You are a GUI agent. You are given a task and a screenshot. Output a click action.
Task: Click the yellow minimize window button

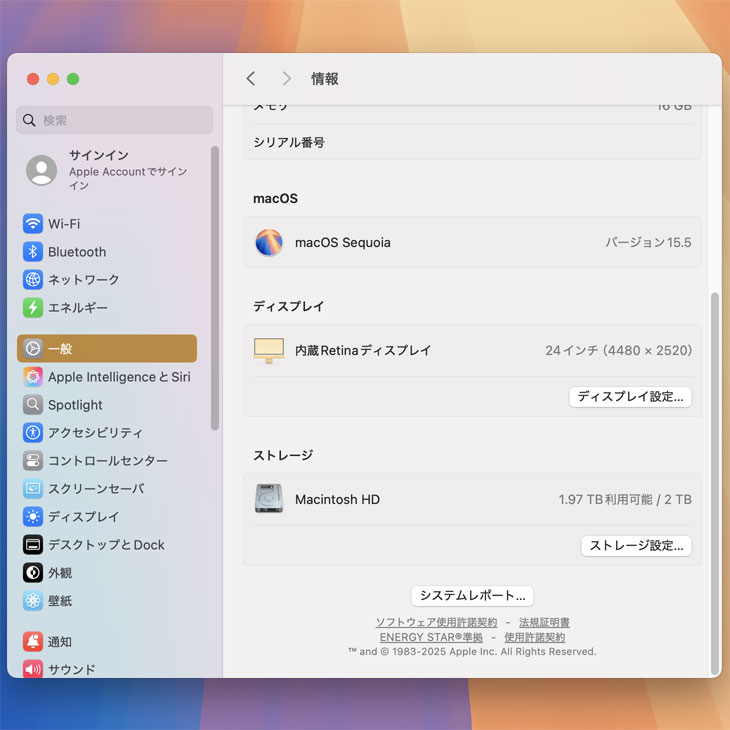click(x=53, y=79)
